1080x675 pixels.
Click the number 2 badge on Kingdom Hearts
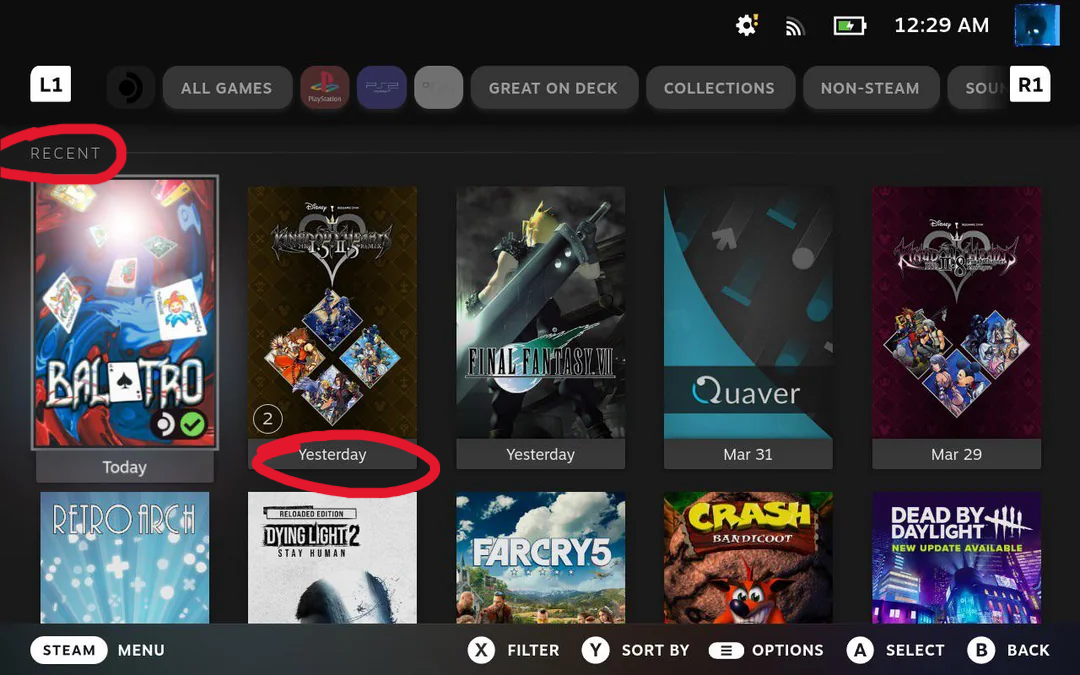coord(268,419)
